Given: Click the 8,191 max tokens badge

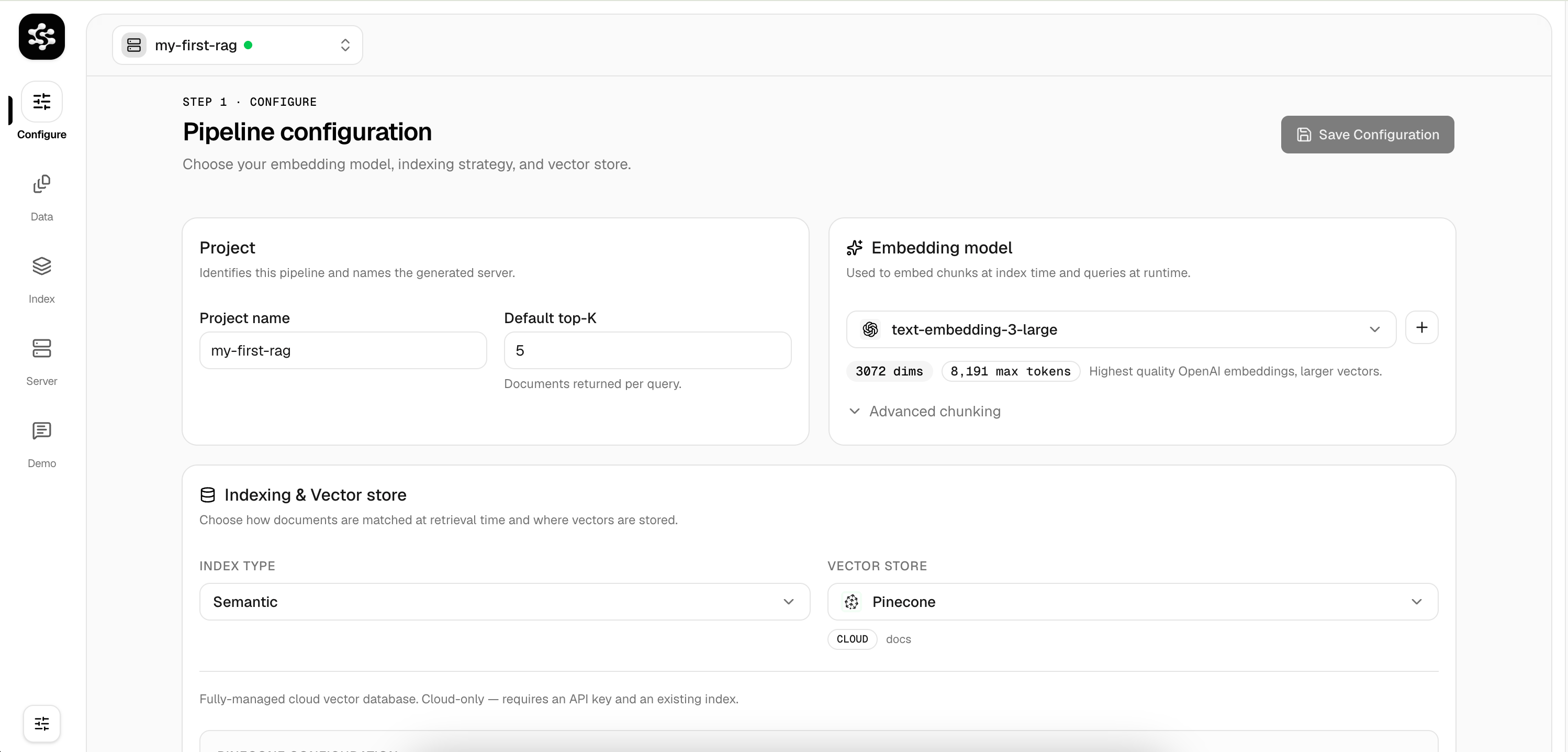Looking at the screenshot, I should tap(1011, 371).
